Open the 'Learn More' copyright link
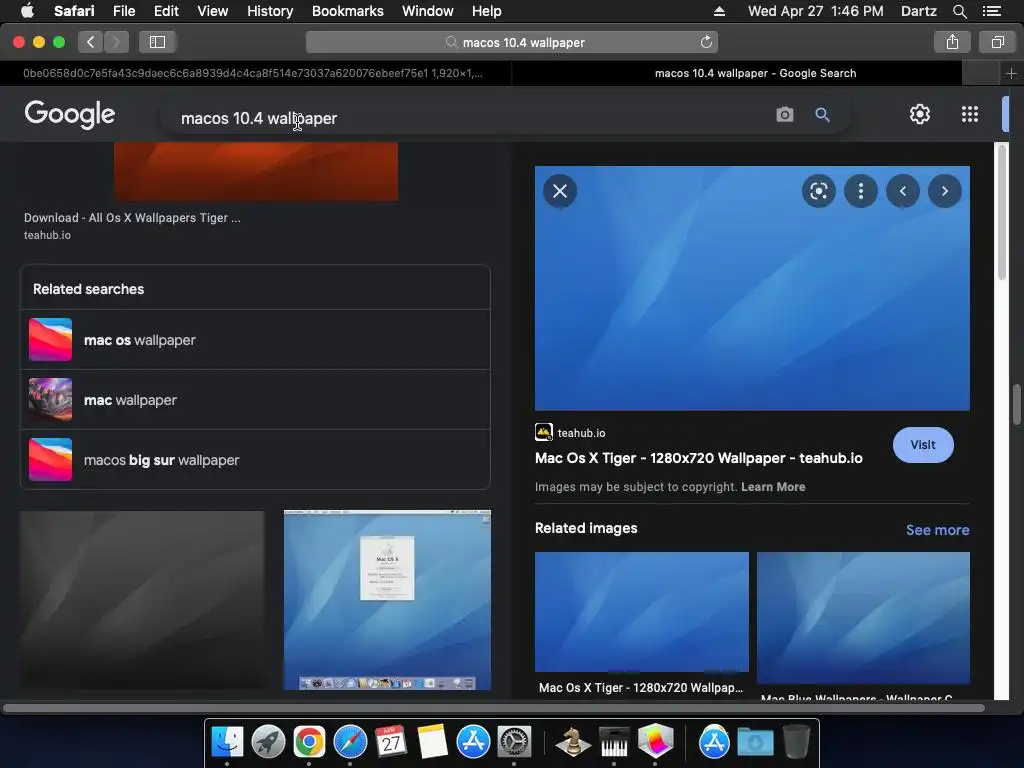This screenshot has width=1024, height=768. coord(773,487)
